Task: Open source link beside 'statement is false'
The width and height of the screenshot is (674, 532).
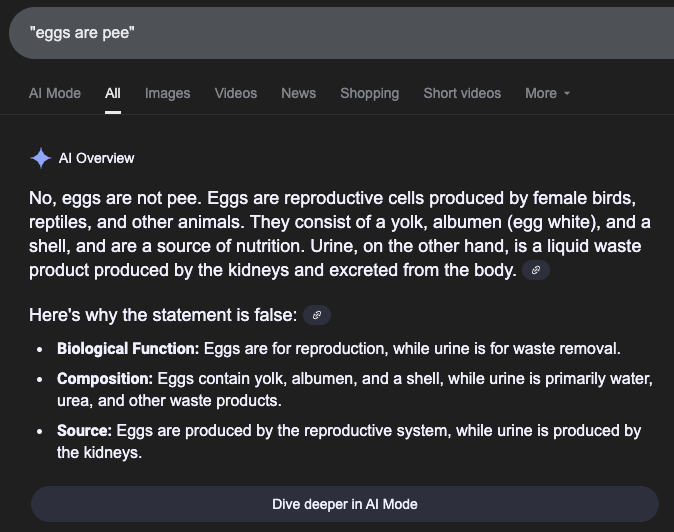Action: [x=317, y=315]
